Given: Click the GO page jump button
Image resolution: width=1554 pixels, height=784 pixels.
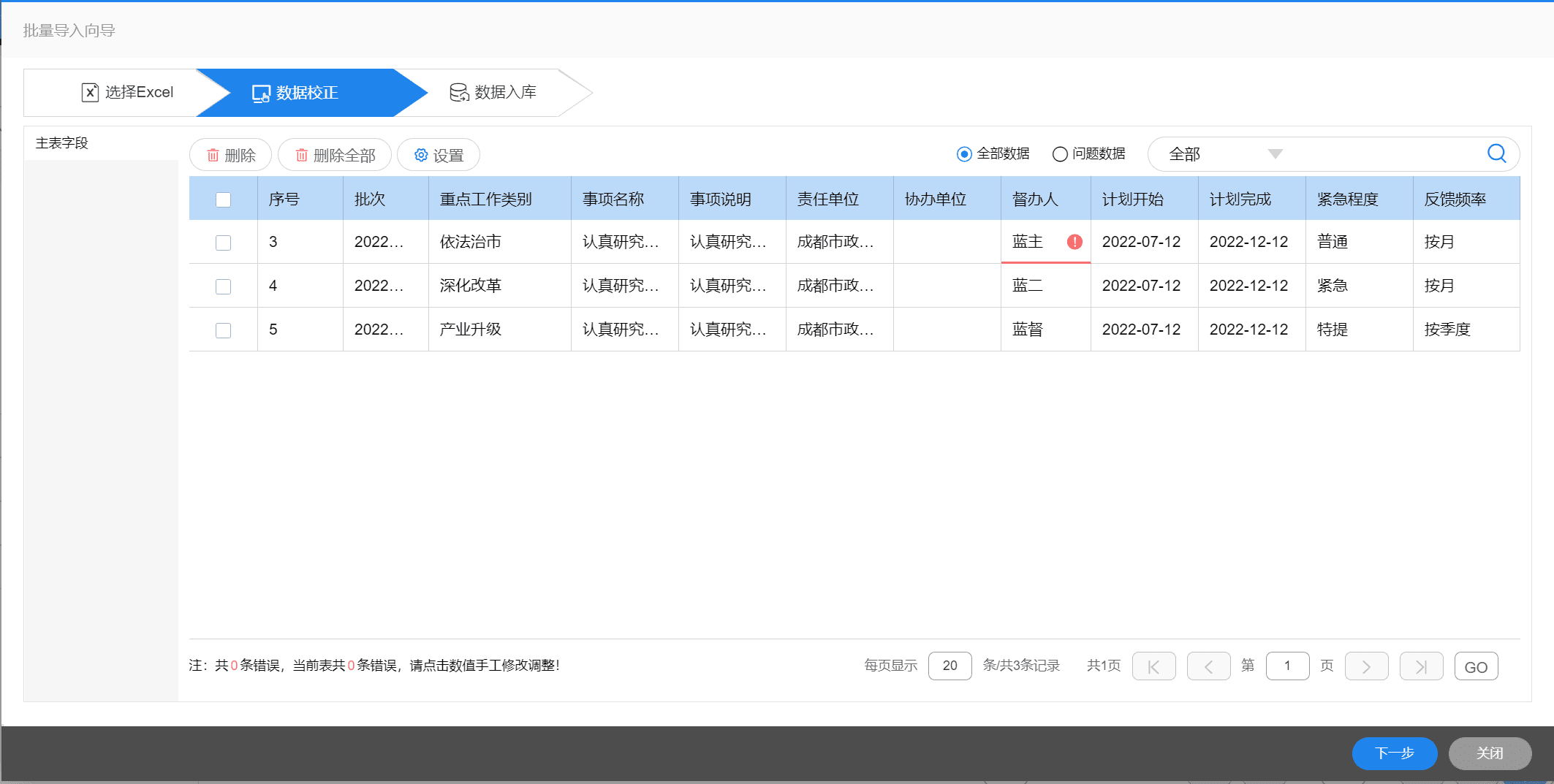Looking at the screenshot, I should point(1476,666).
